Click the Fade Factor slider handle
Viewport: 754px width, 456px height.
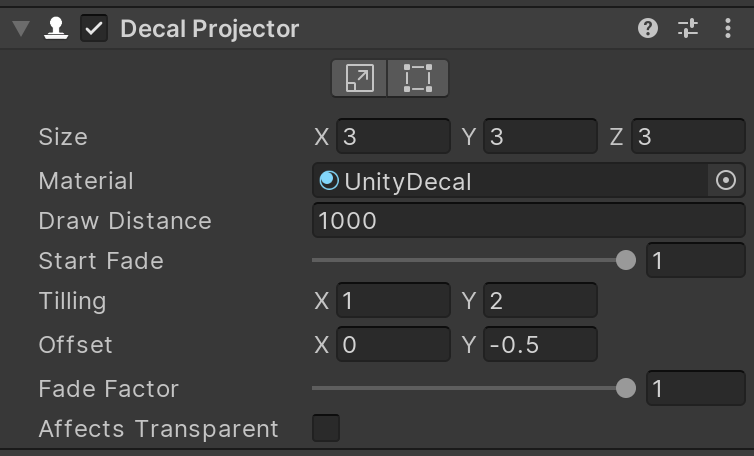pos(626,389)
